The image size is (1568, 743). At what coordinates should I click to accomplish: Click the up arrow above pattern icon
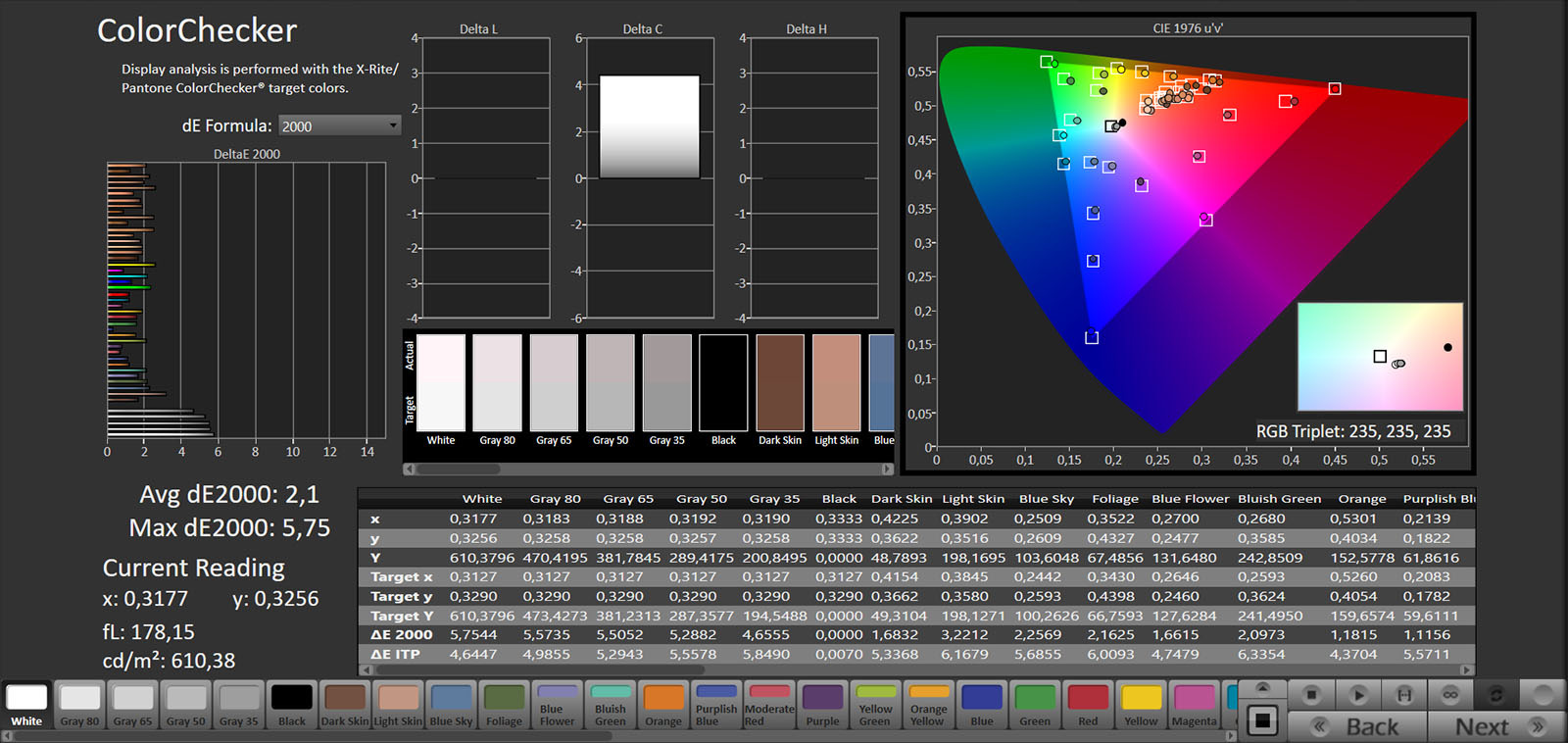(x=1262, y=687)
